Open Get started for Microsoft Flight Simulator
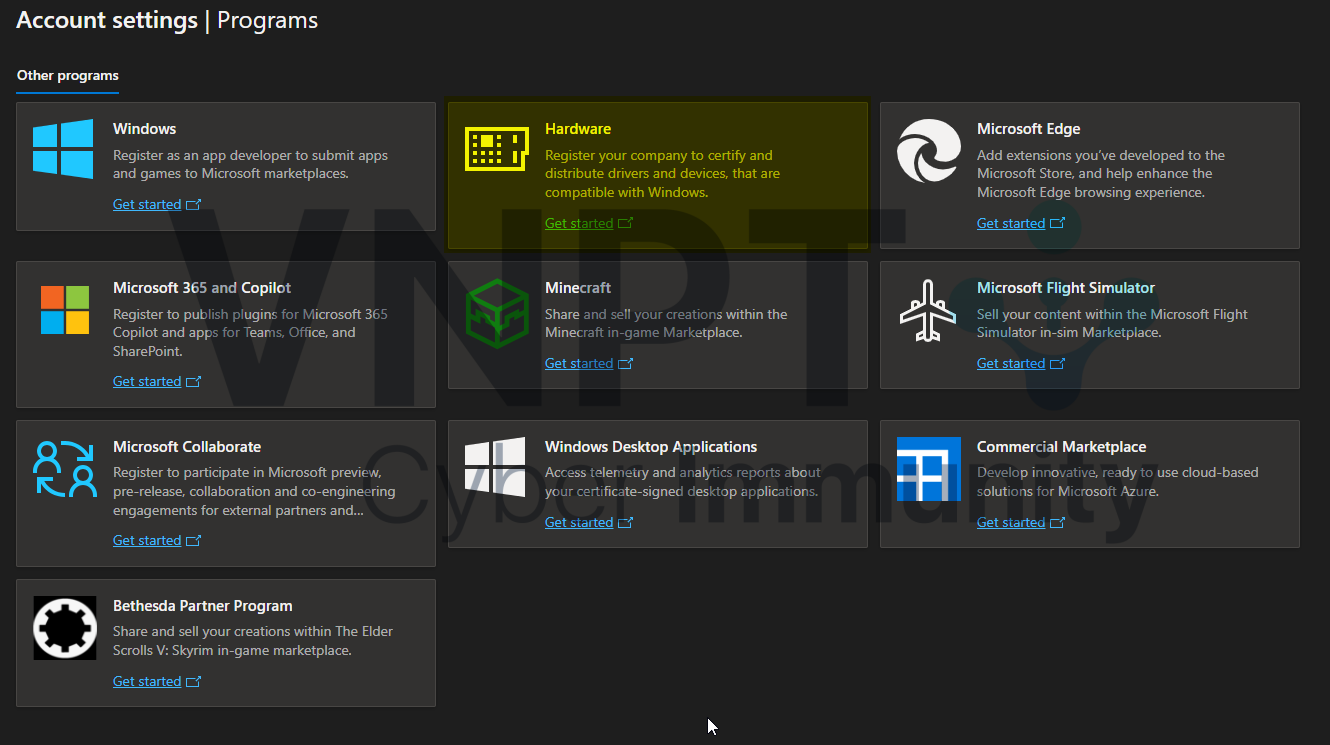Image resolution: width=1330 pixels, height=745 pixels. click(1011, 364)
